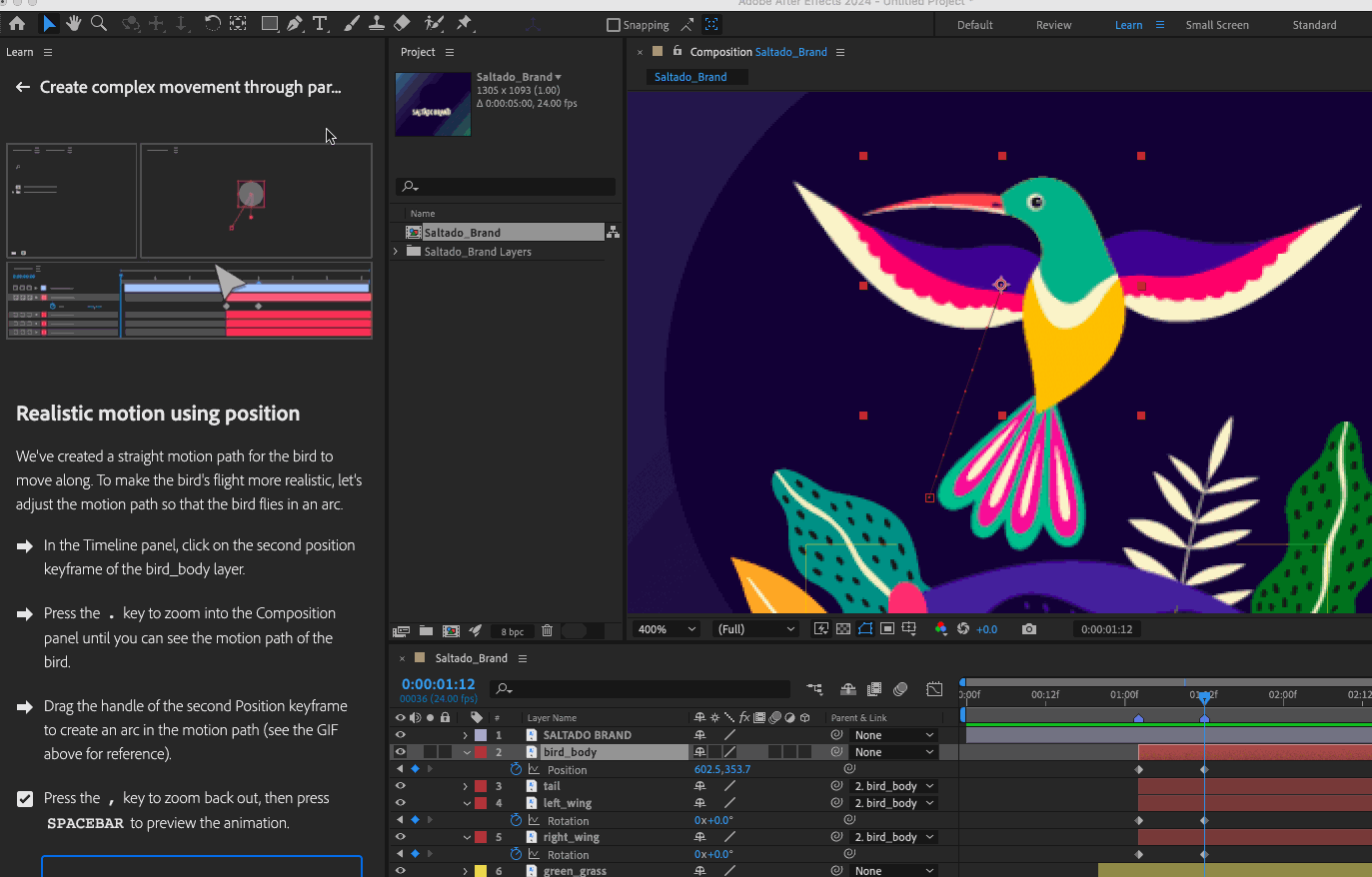Click the lavender label of SALTADO BRAND layer
The image size is (1372, 877).
pos(481,735)
